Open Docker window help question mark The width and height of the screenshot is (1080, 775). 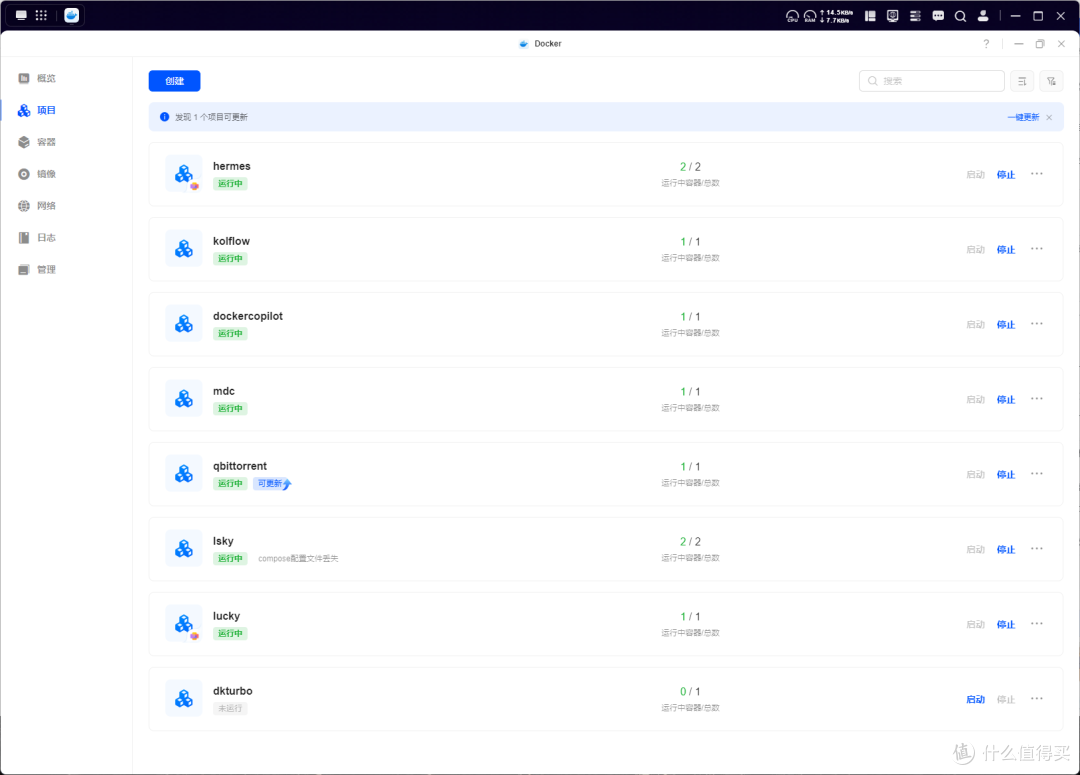(986, 43)
